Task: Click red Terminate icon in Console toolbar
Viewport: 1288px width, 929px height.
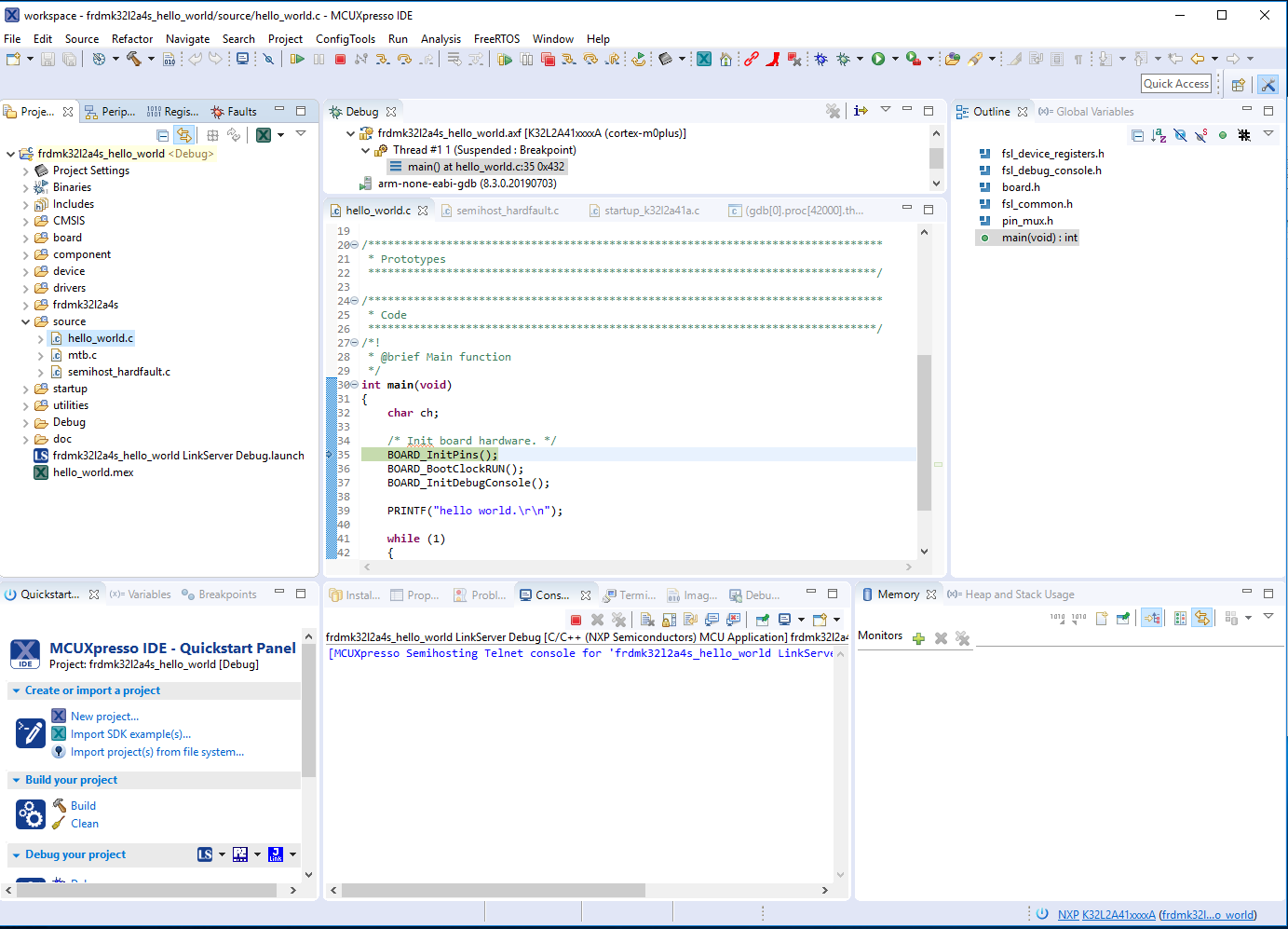Action: coord(576,620)
